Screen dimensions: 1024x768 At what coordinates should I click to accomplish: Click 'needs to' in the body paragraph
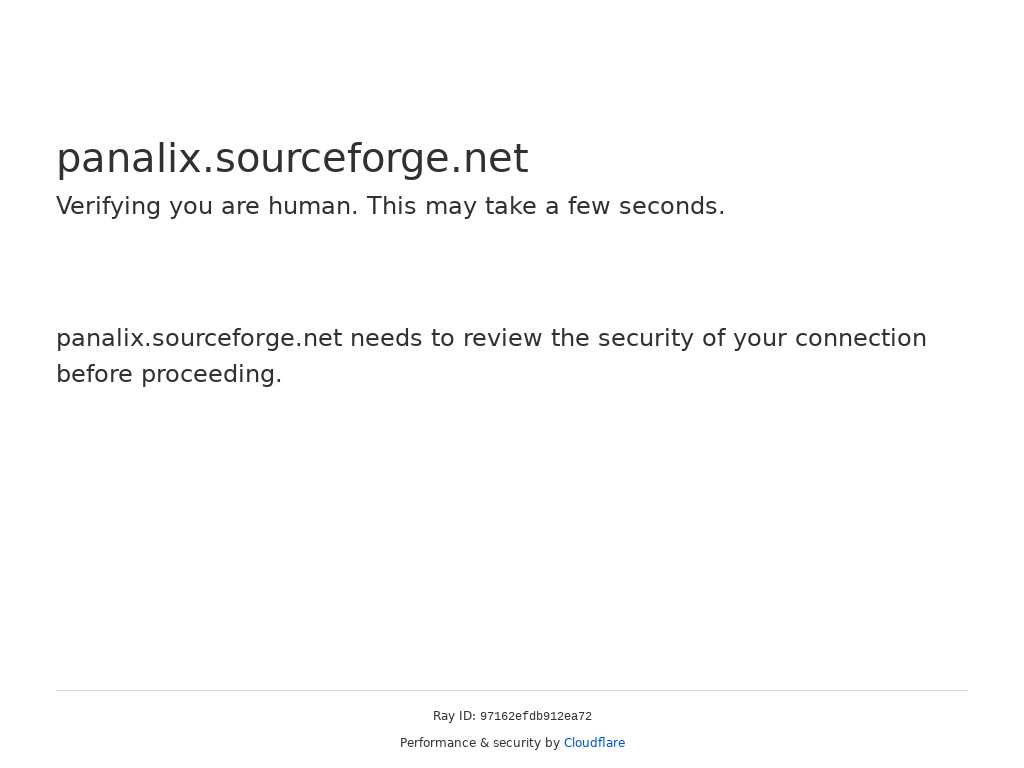point(402,338)
